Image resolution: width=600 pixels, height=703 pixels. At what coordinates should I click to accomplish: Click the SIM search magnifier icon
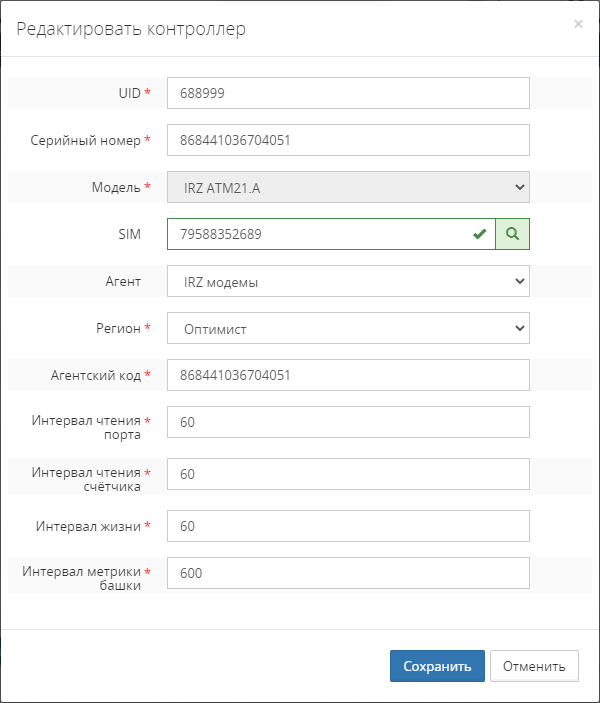pyautogui.click(x=512, y=234)
